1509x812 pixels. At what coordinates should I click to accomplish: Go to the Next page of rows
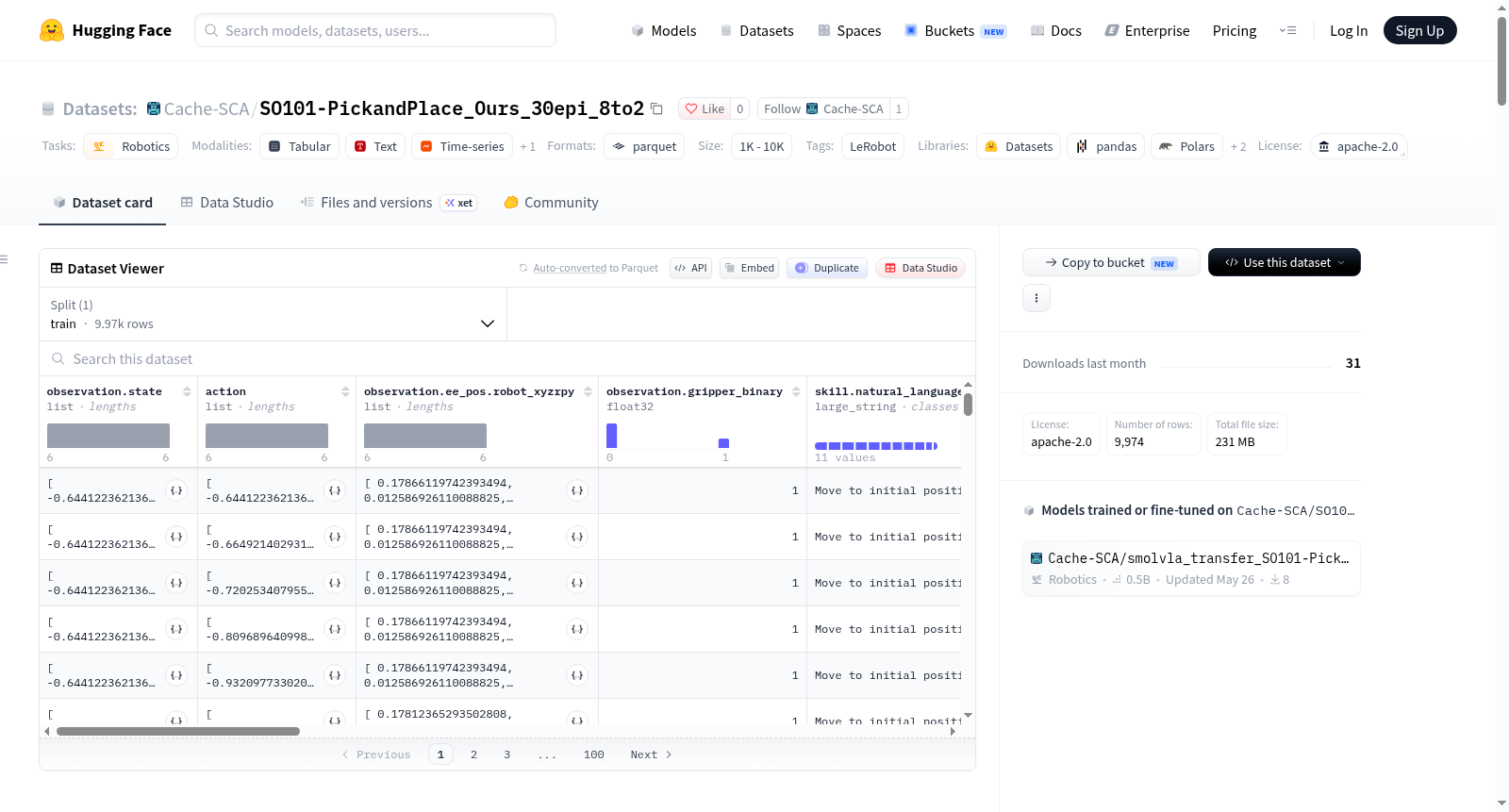(x=651, y=754)
